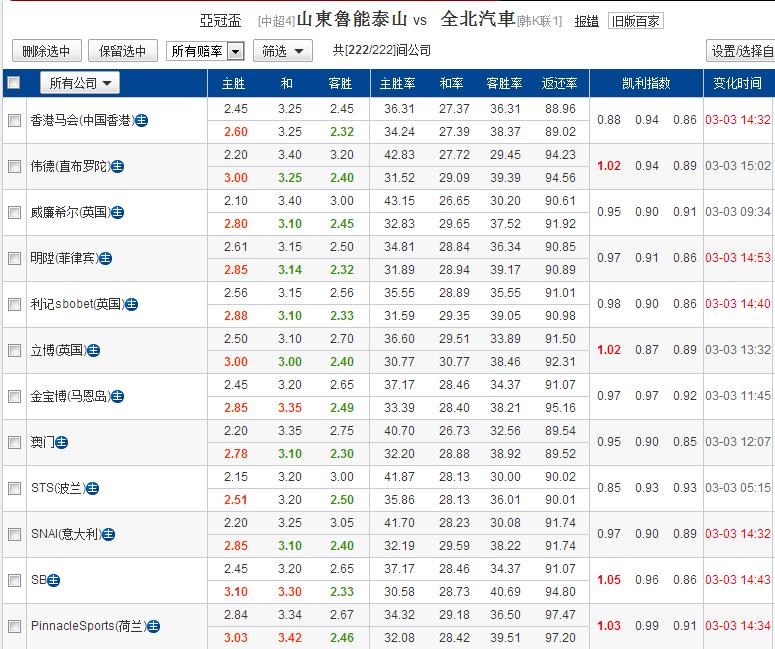Click the 主 icon beside 伟德(直布罗陀)
The image size is (775, 649).
coord(117,167)
